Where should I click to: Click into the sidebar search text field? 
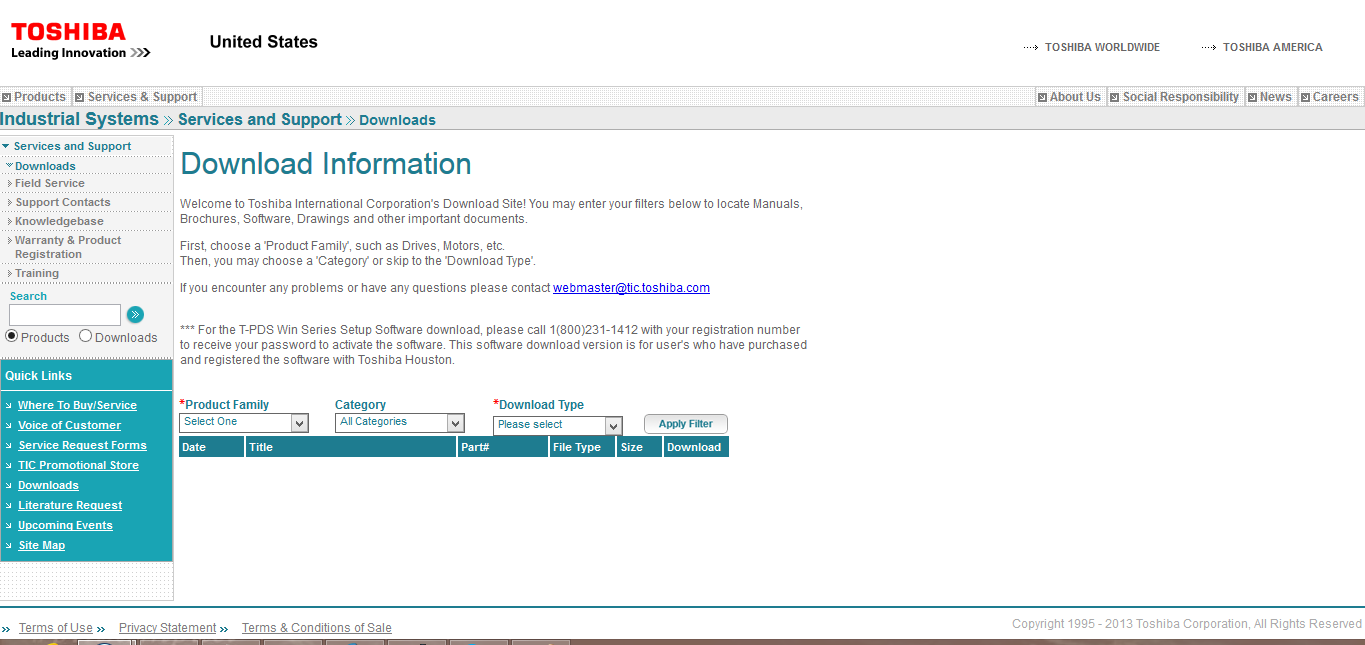(65, 315)
